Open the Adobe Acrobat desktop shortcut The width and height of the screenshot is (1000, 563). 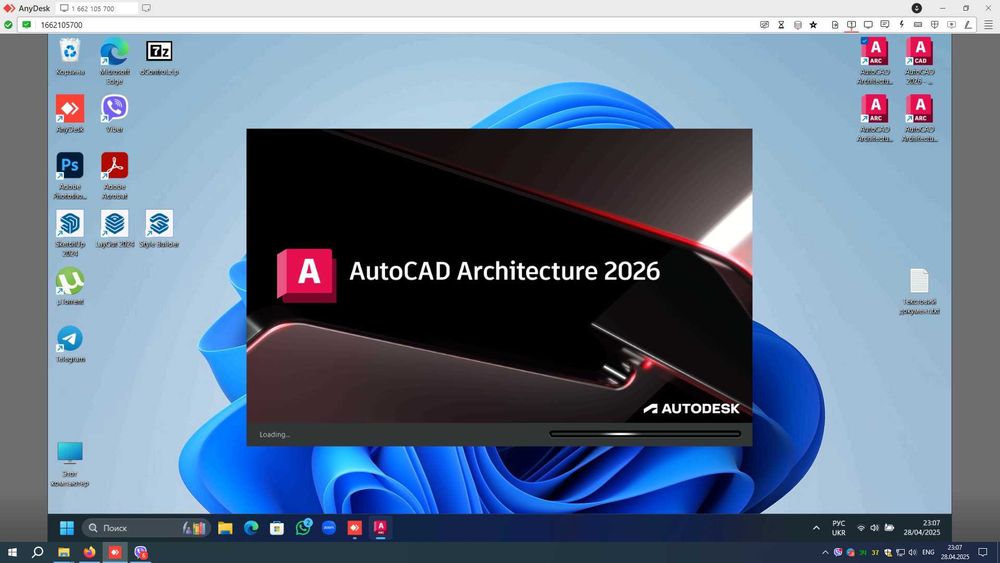(x=114, y=176)
